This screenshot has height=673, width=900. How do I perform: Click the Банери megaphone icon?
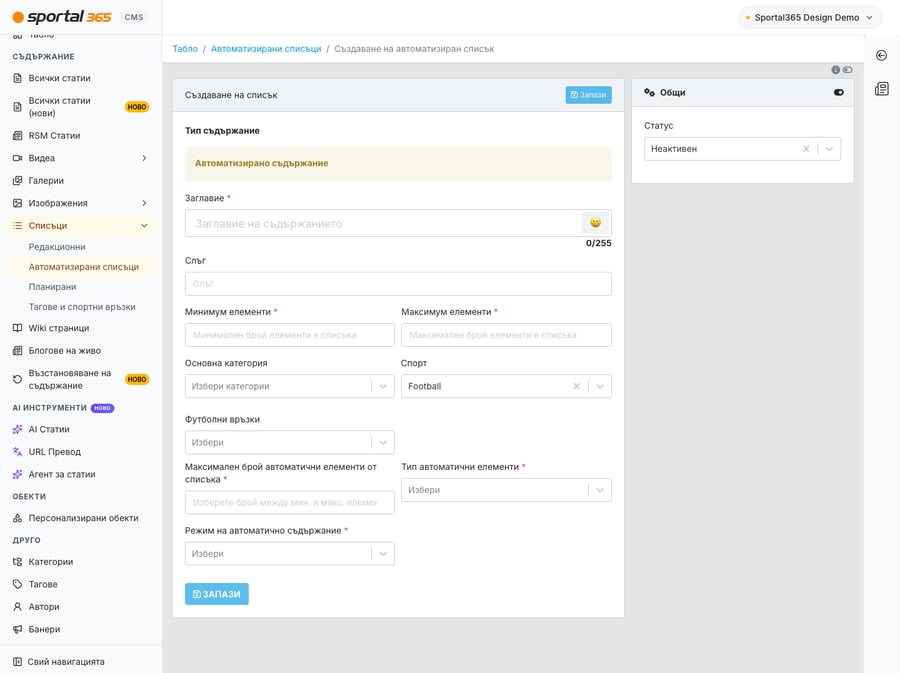(x=17, y=629)
